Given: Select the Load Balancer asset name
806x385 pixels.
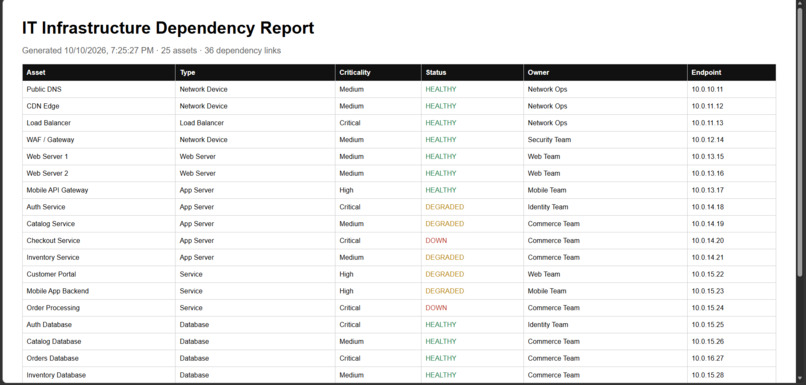Looking at the screenshot, I should point(49,123).
